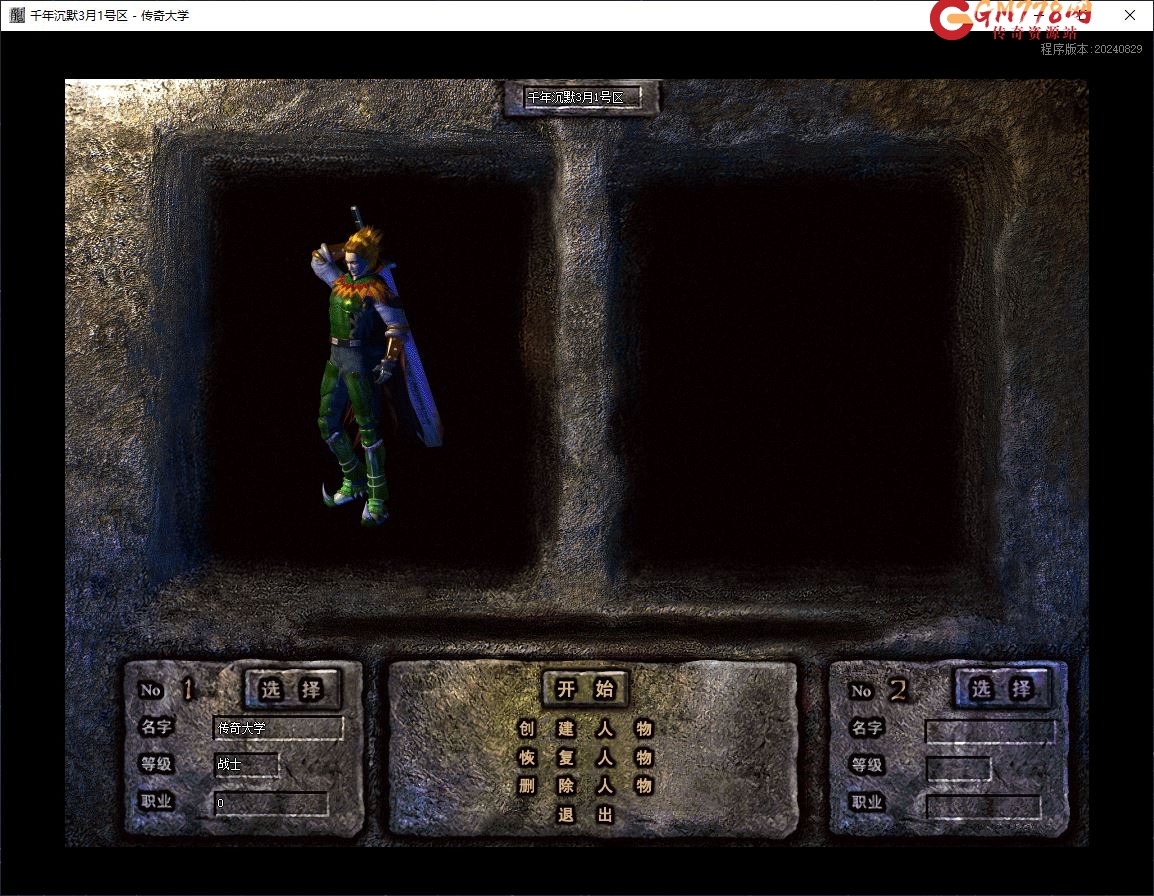
Task: Choose 创建人物 to create a character
Action: pos(585,729)
